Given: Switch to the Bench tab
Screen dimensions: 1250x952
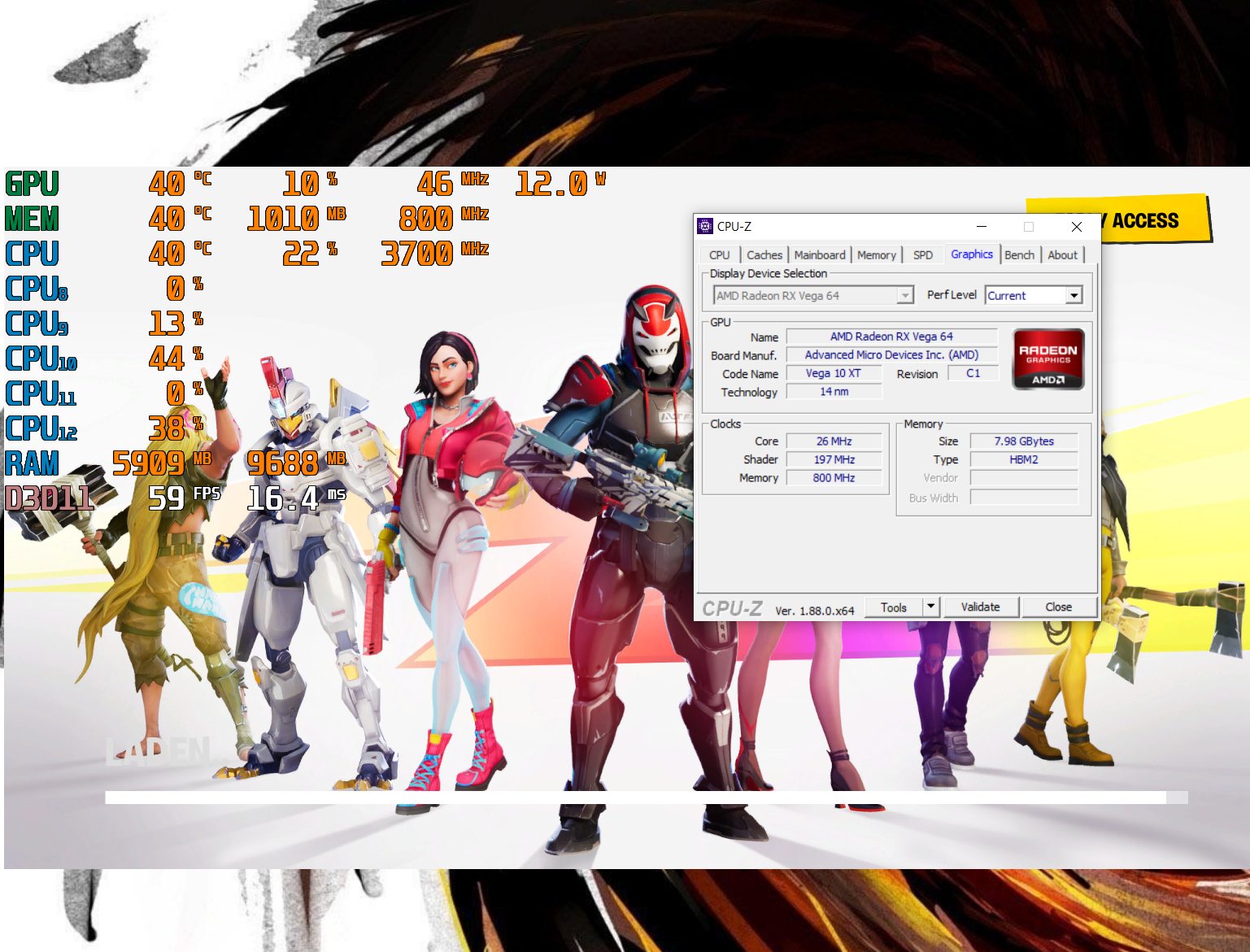Looking at the screenshot, I should [1020, 254].
